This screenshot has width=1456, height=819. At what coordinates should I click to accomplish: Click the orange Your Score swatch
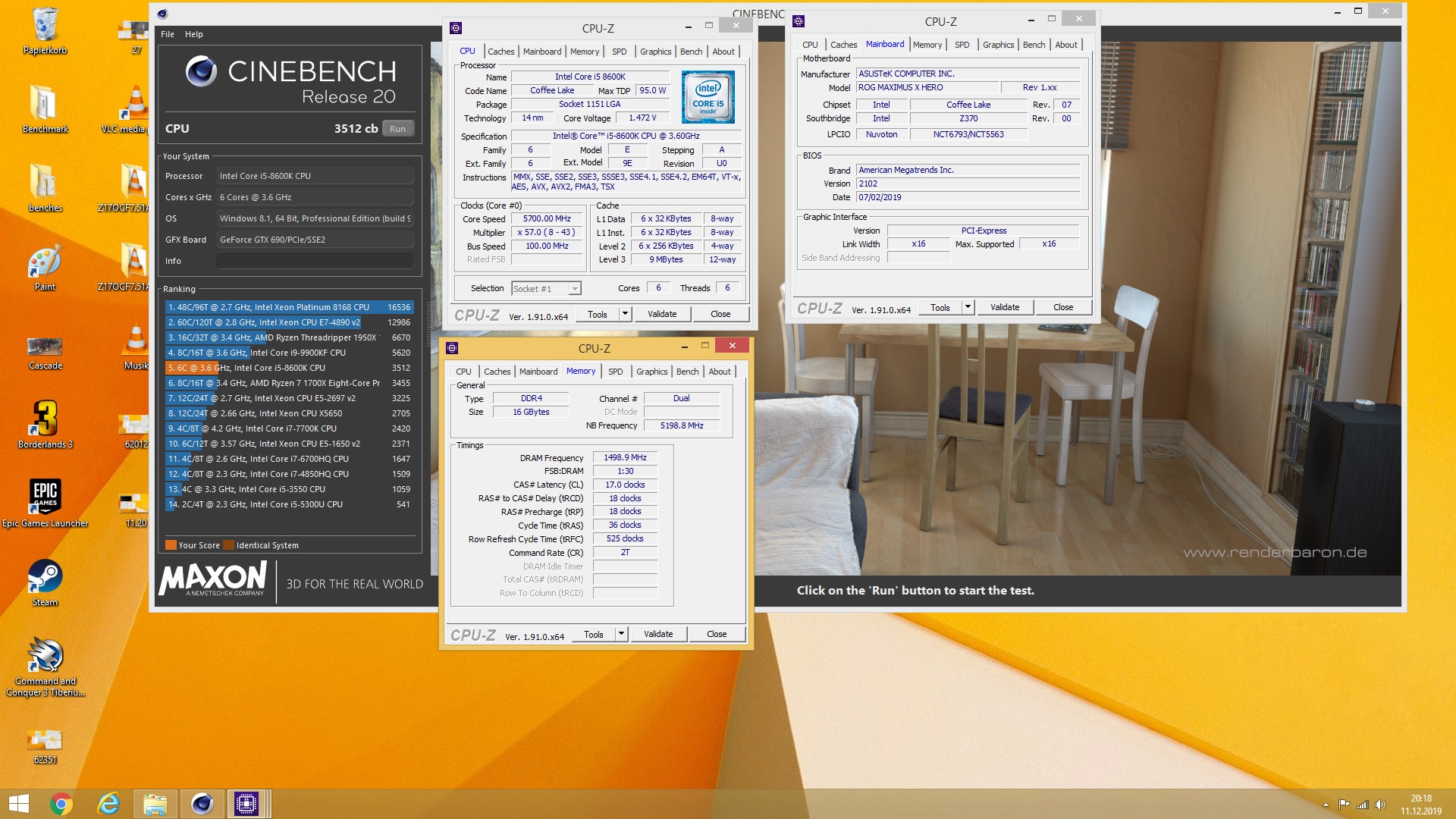point(171,545)
